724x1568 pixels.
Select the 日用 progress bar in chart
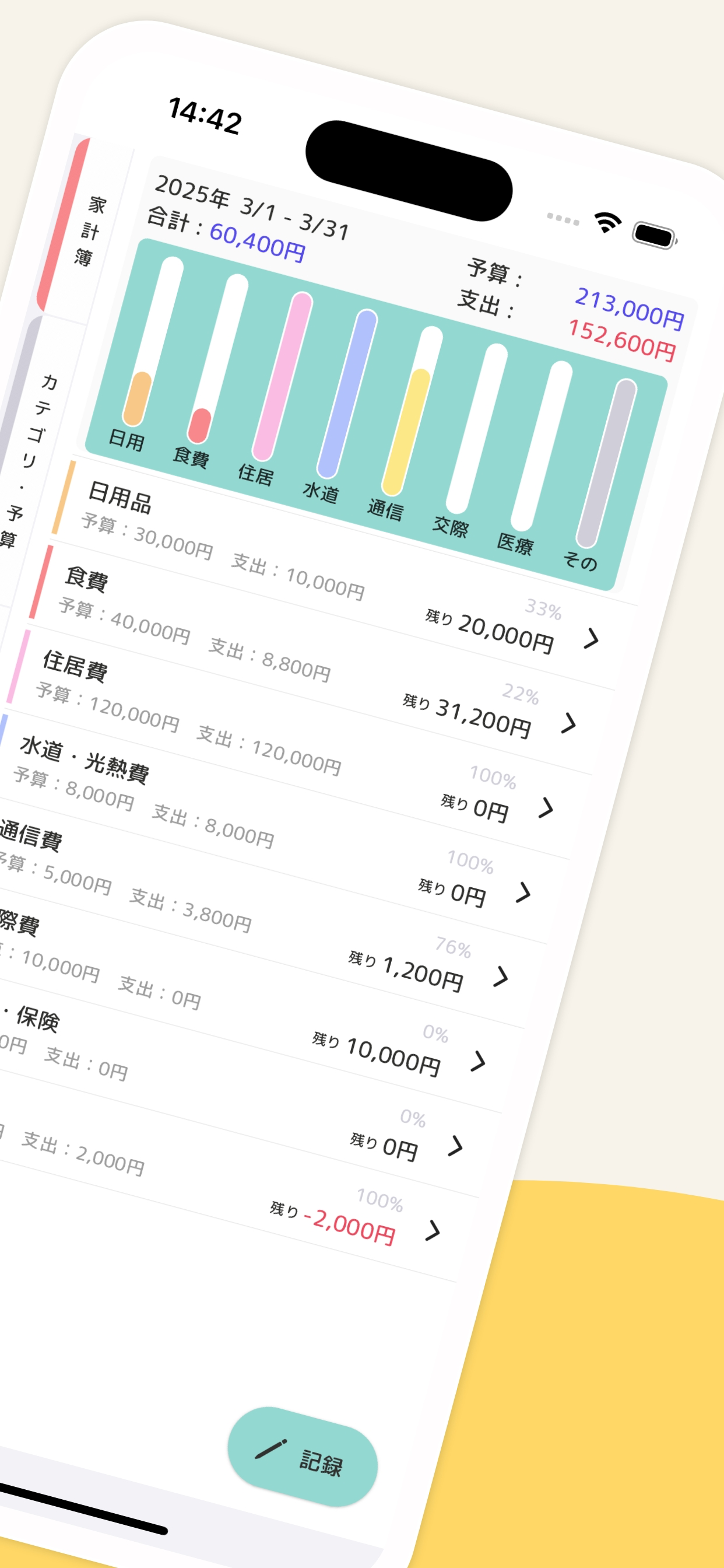(x=153, y=341)
